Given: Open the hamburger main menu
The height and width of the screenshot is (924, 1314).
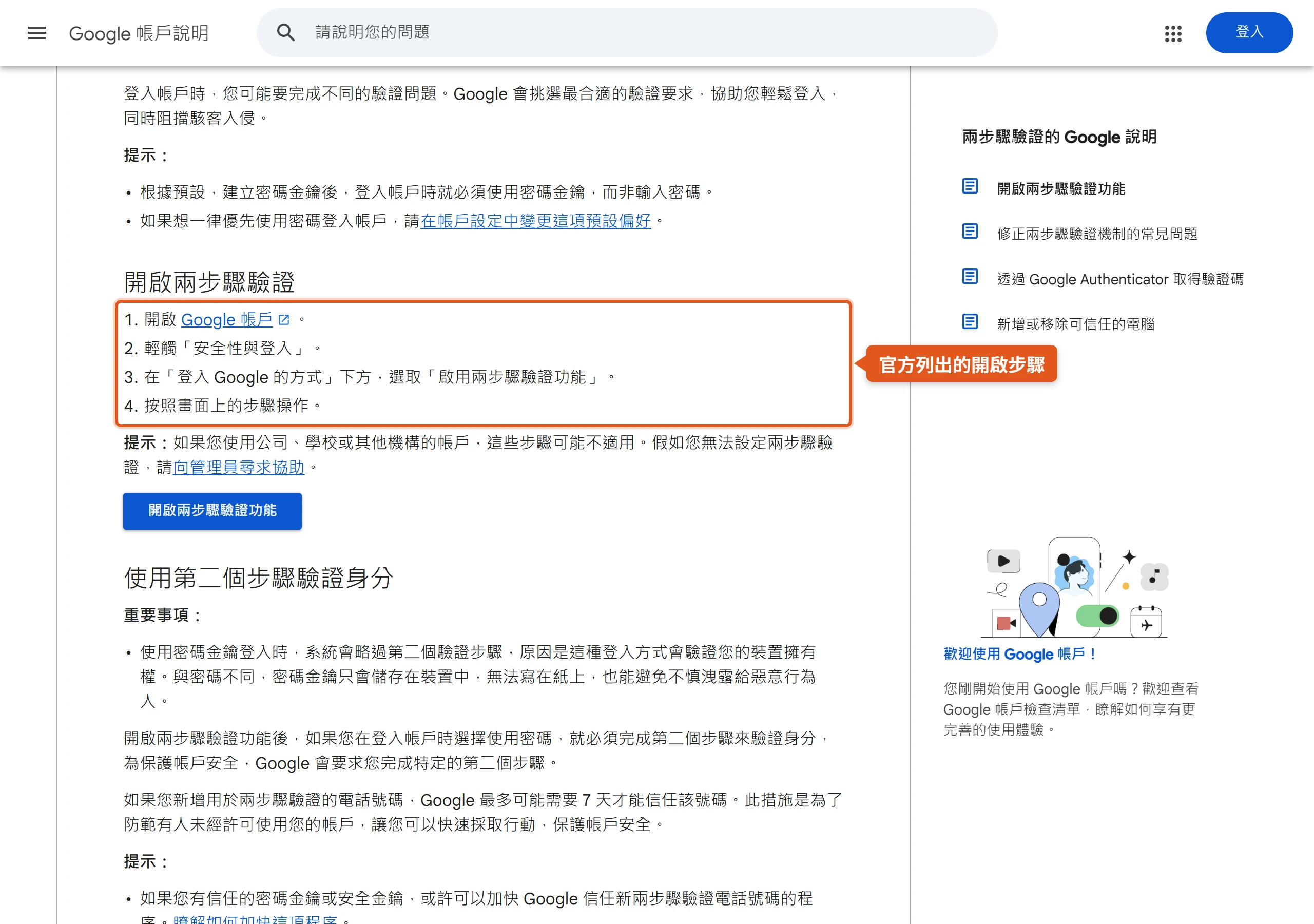Looking at the screenshot, I should [36, 33].
